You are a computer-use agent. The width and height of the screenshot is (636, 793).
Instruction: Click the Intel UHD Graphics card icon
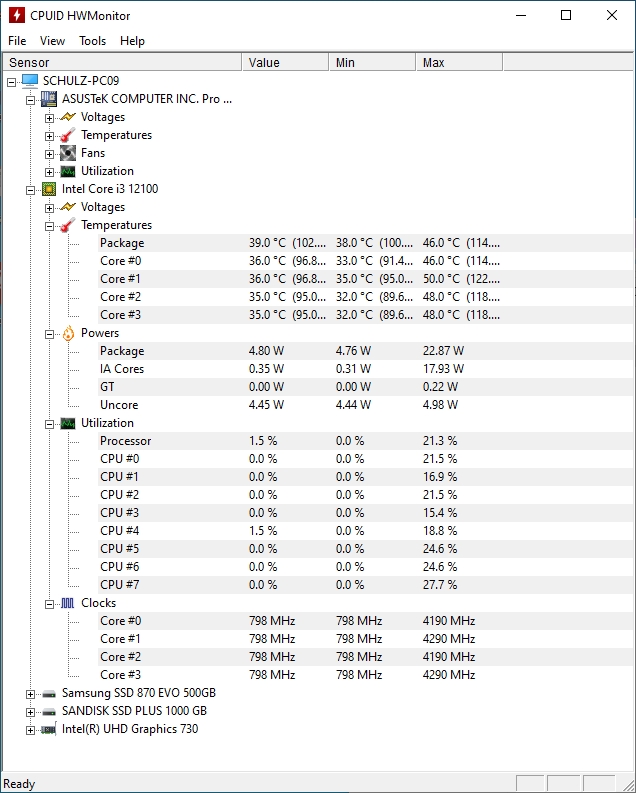pos(49,729)
